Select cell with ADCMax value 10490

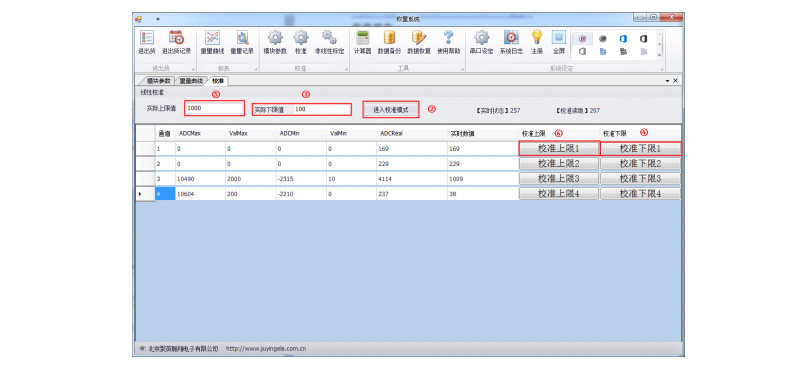coord(200,178)
